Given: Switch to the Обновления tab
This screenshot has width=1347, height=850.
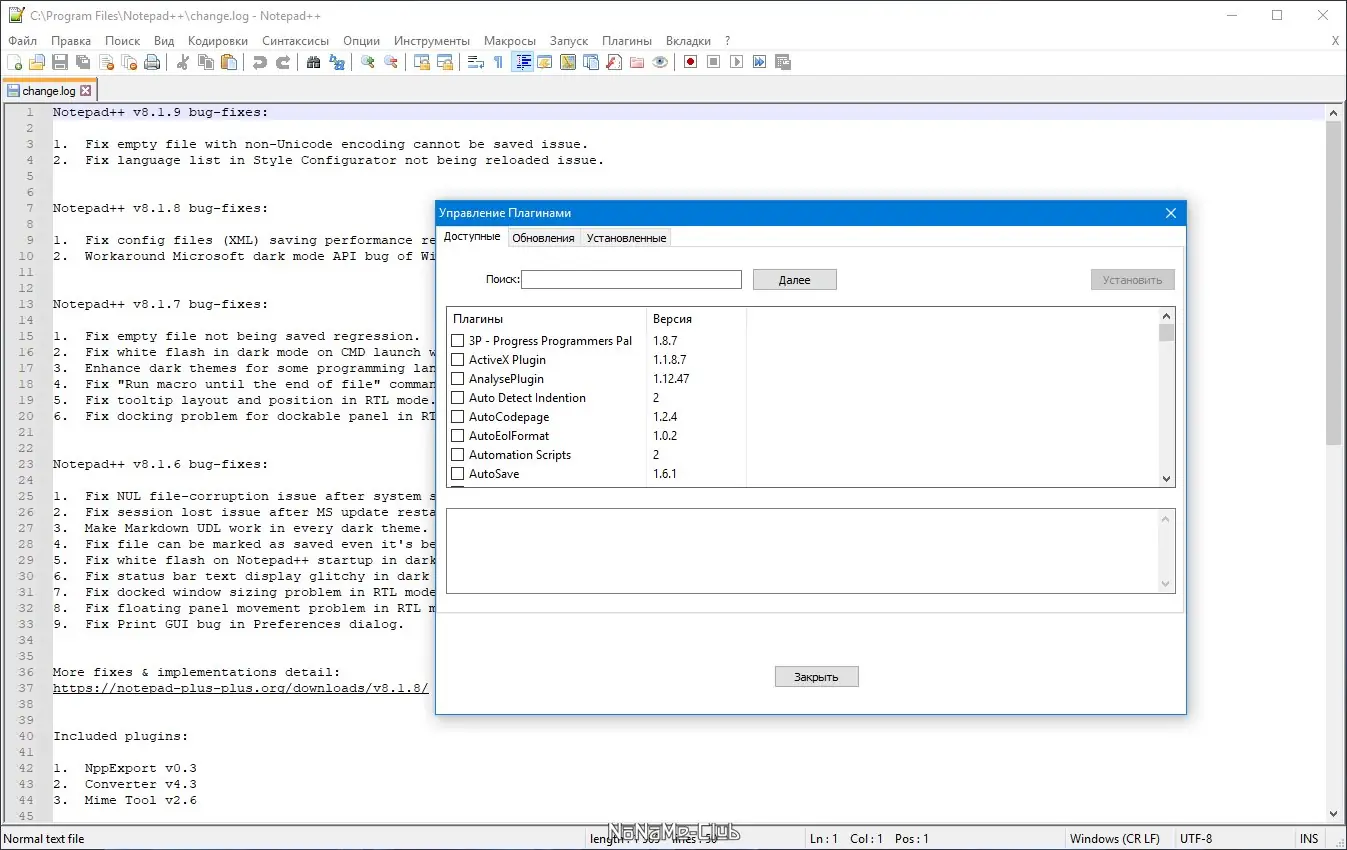Looking at the screenshot, I should [543, 238].
